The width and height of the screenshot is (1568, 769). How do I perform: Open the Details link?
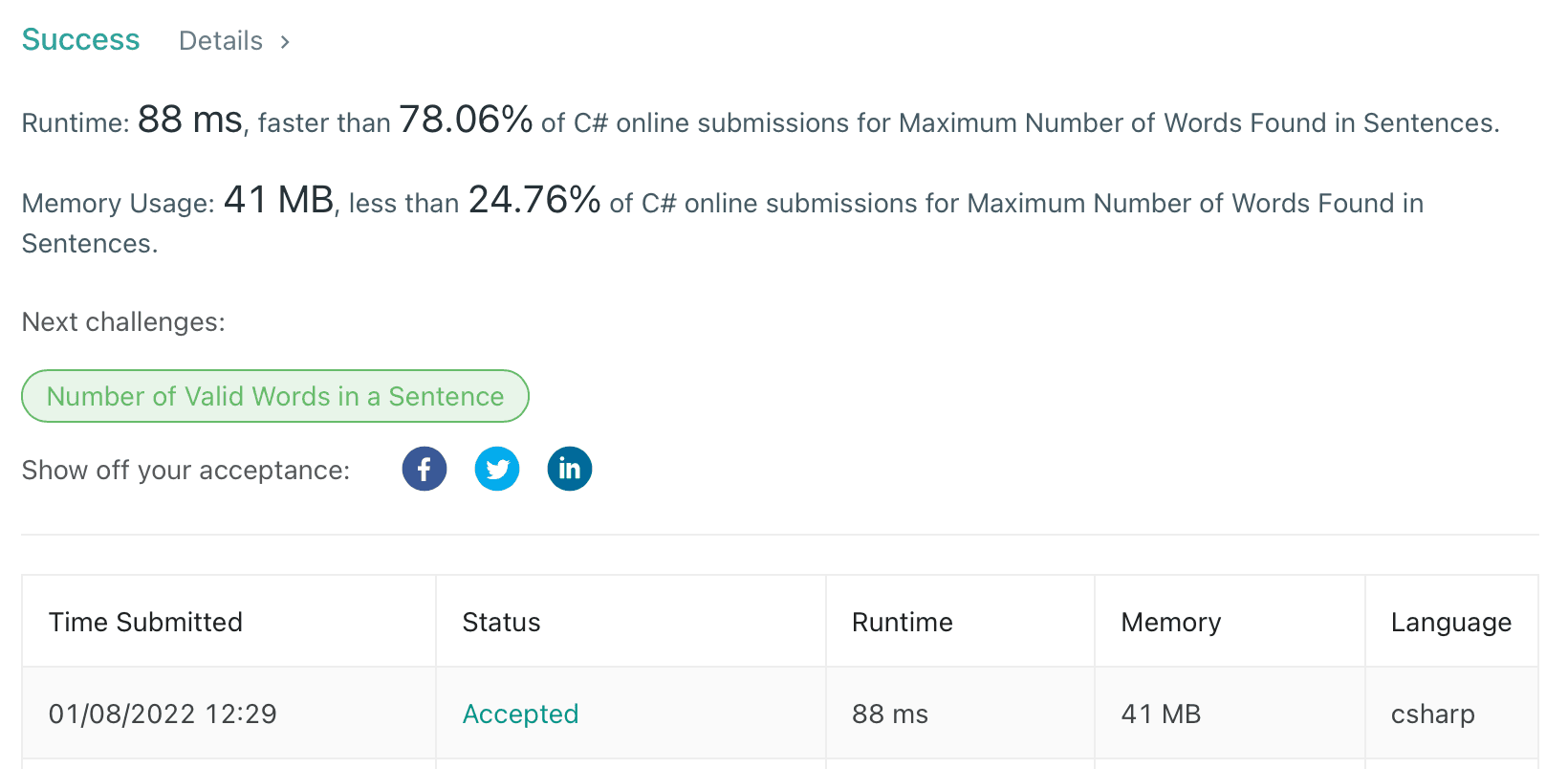click(x=221, y=41)
